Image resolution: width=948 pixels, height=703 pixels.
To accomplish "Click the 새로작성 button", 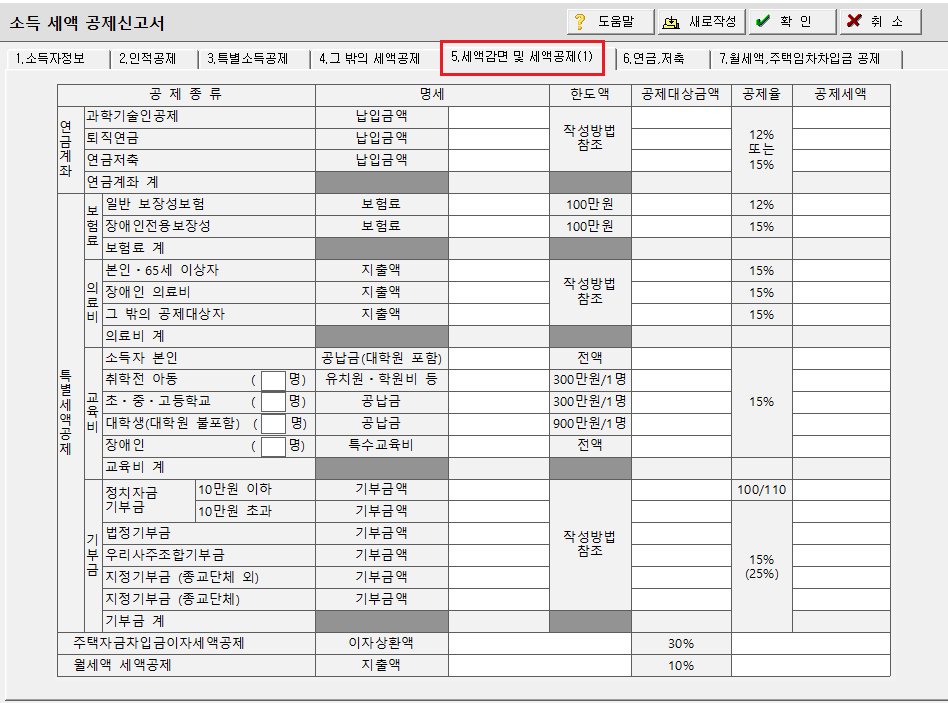I will pyautogui.click(x=701, y=22).
